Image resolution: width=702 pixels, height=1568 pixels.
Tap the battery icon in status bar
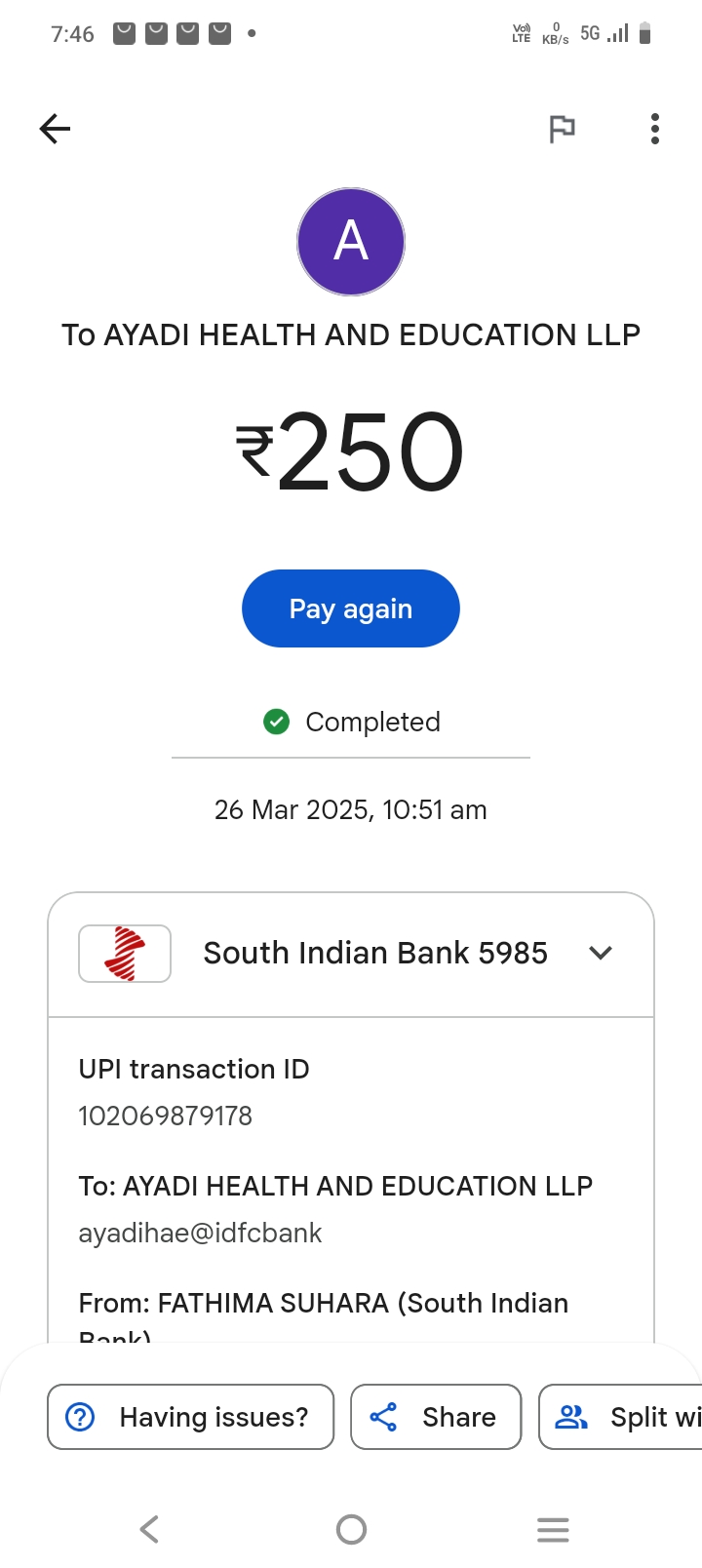point(644,34)
